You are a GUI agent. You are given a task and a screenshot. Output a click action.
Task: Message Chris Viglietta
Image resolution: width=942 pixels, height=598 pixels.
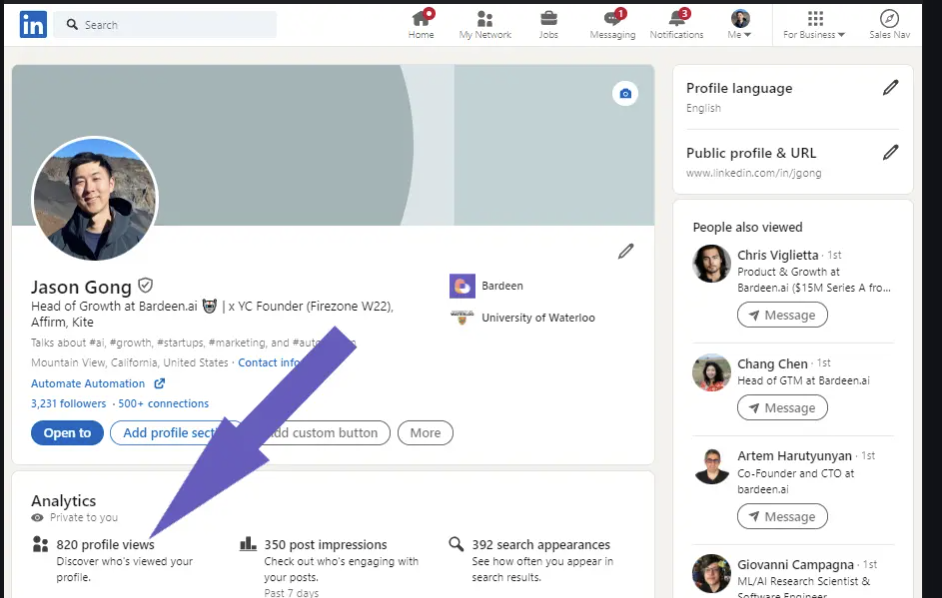(x=782, y=315)
